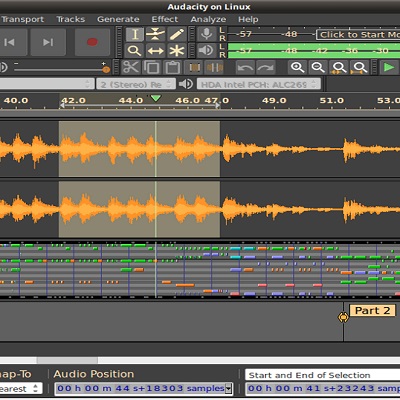Click the 'Audio Position' label
The image size is (400, 400).
click(94, 374)
